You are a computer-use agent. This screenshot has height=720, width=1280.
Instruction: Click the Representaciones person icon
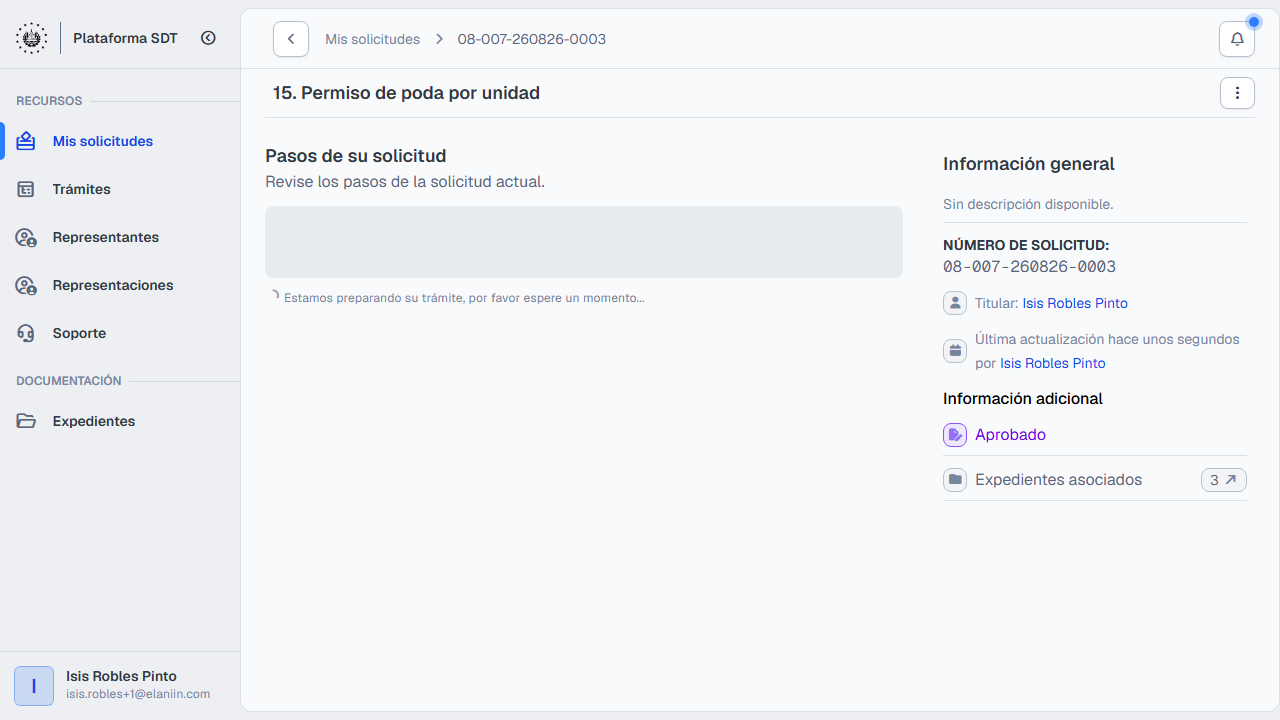point(26,285)
